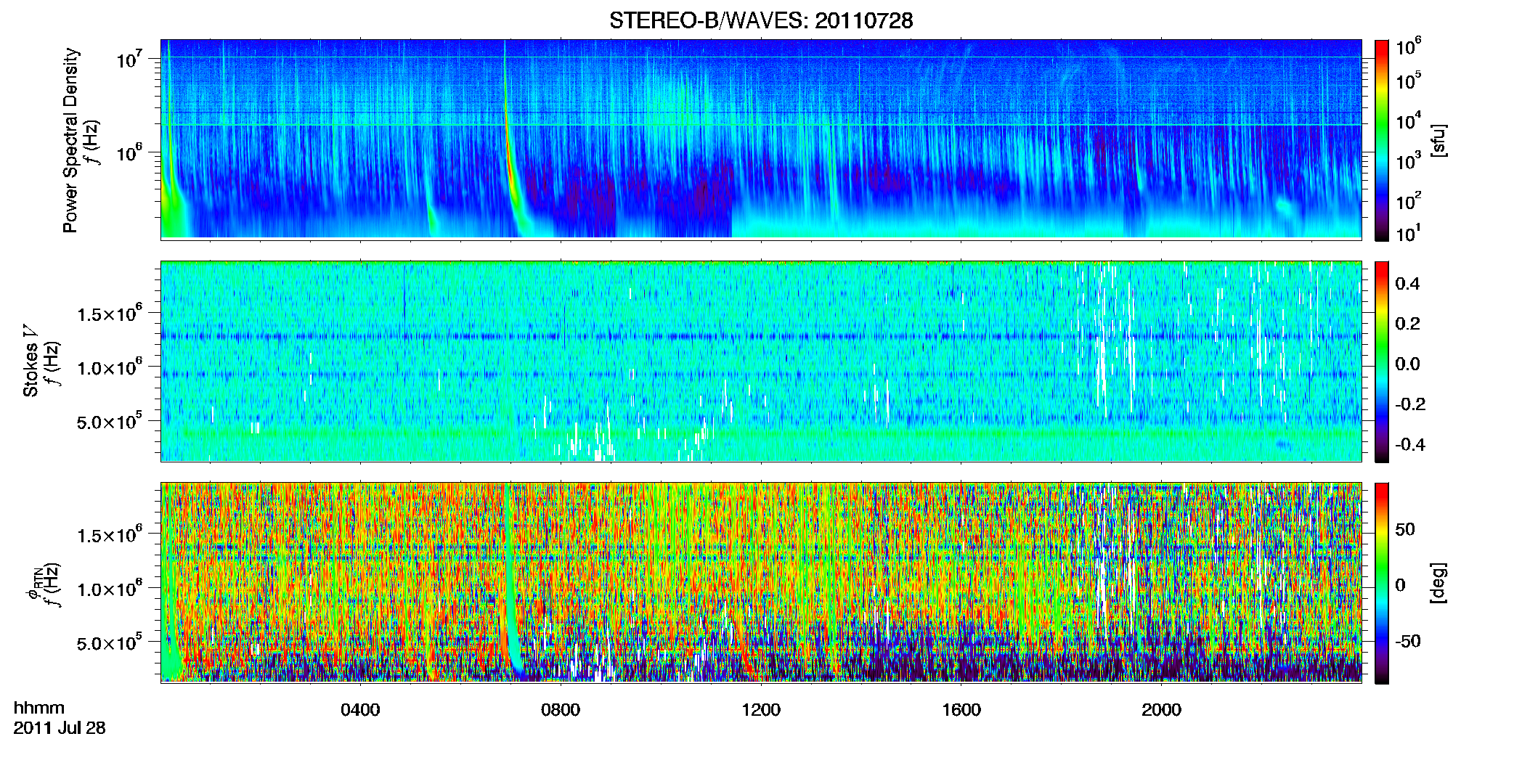Click the 0.4 label on Stokes color bar

1407,283
